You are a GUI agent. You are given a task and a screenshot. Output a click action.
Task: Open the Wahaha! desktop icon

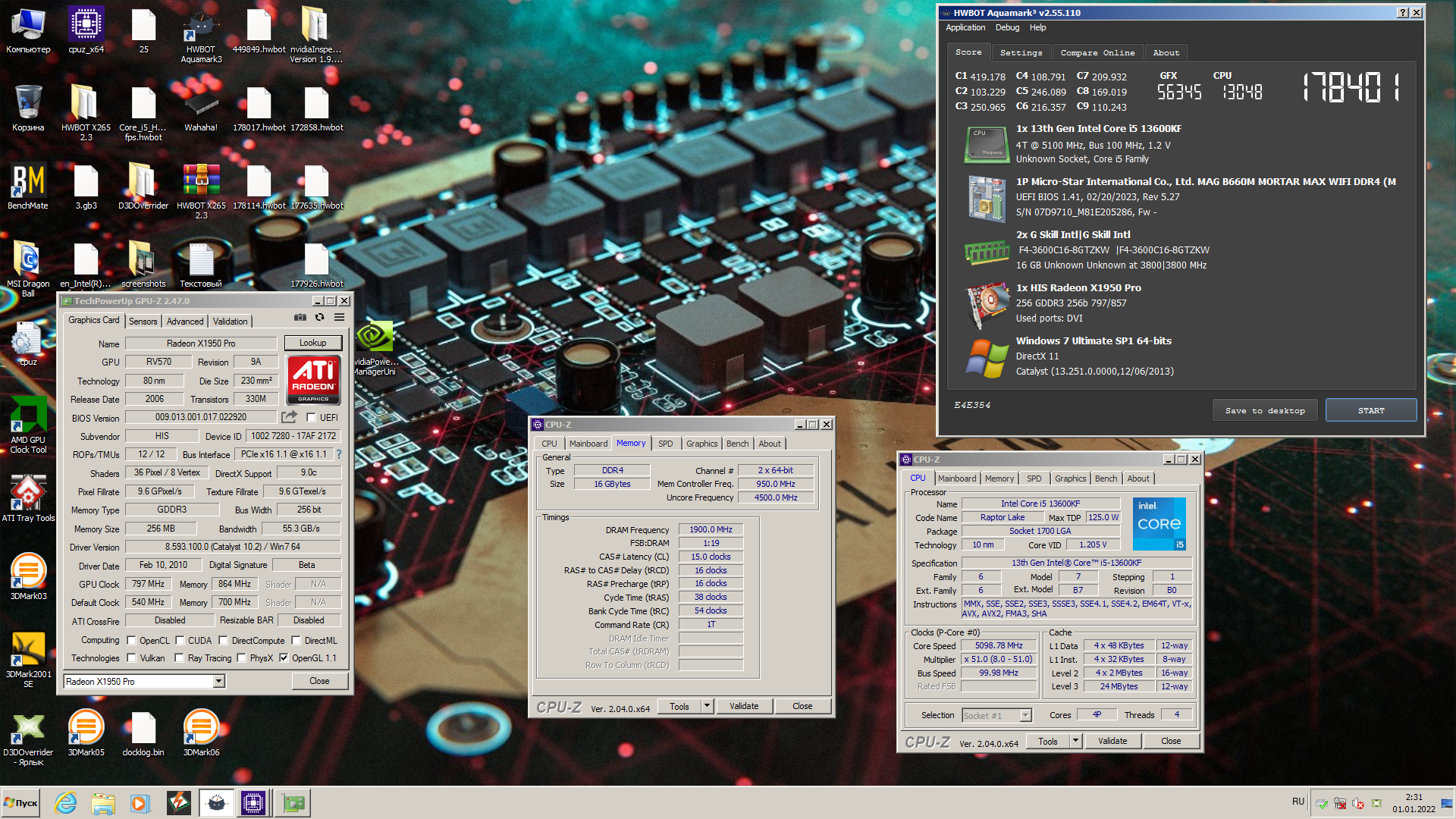[x=201, y=108]
